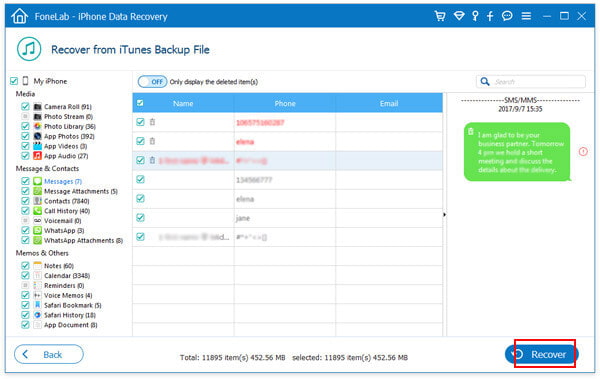This screenshot has width=600, height=379.
Task: Select the deleted row with red elena
Action: (287, 141)
